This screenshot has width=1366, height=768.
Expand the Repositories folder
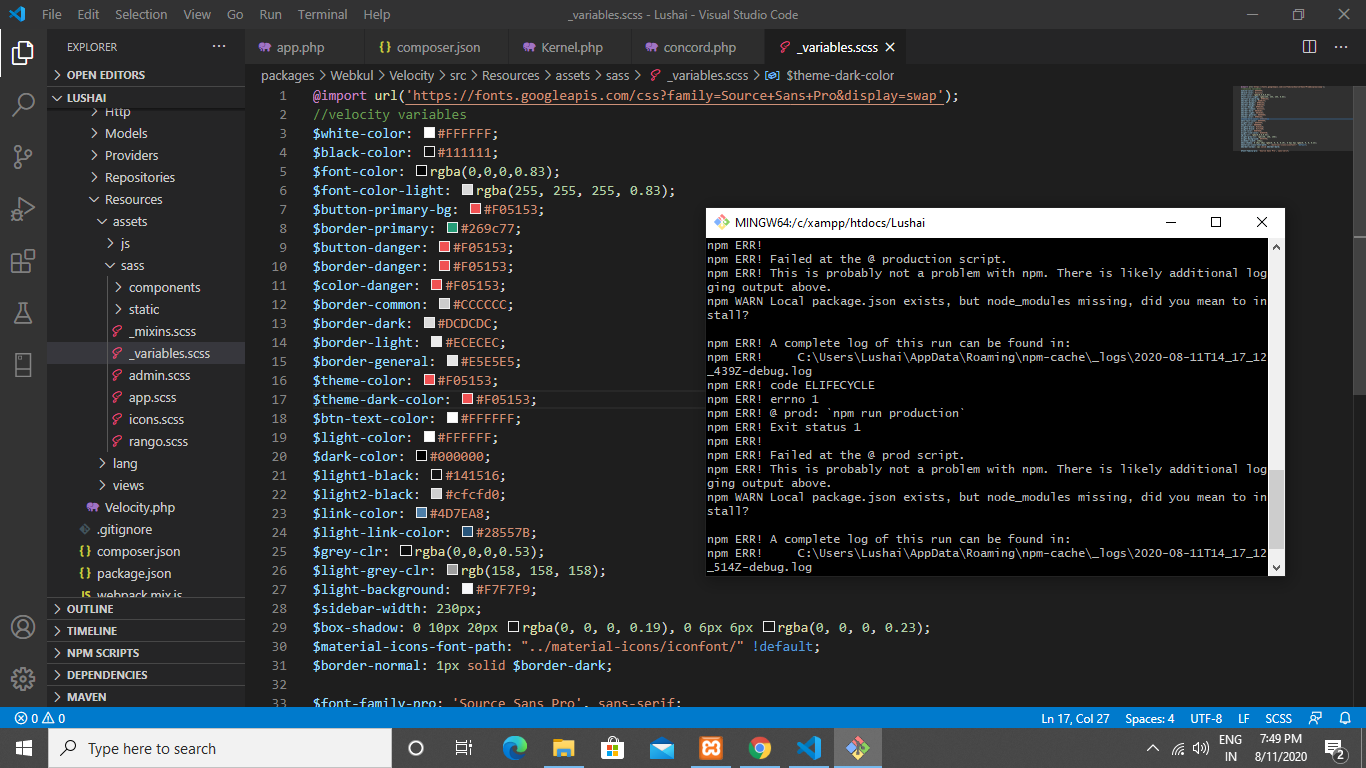point(146,177)
